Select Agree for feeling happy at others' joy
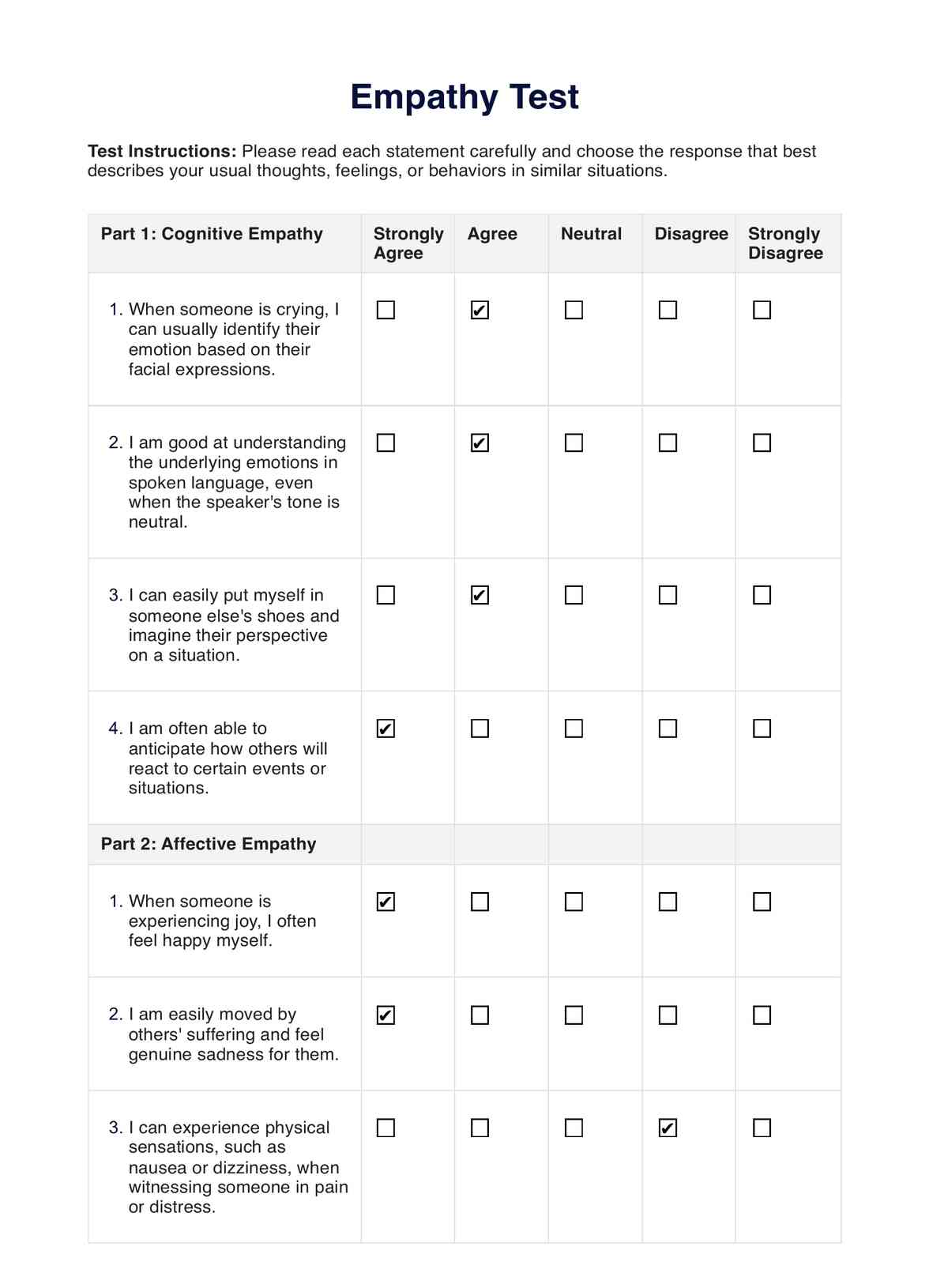The width and height of the screenshot is (929, 1288). 480,902
